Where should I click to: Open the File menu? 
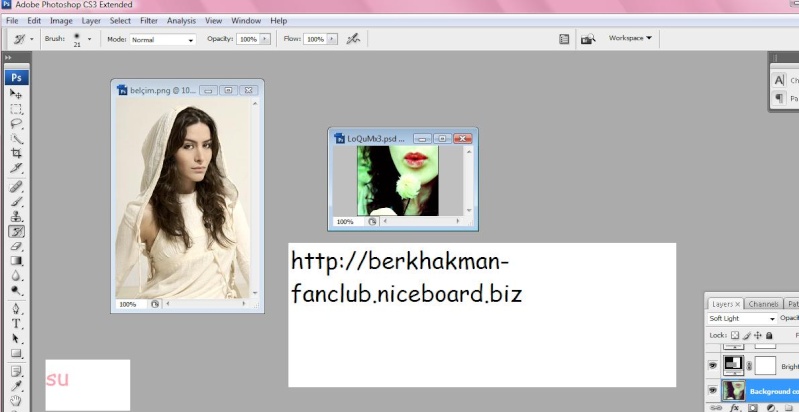click(x=12, y=21)
